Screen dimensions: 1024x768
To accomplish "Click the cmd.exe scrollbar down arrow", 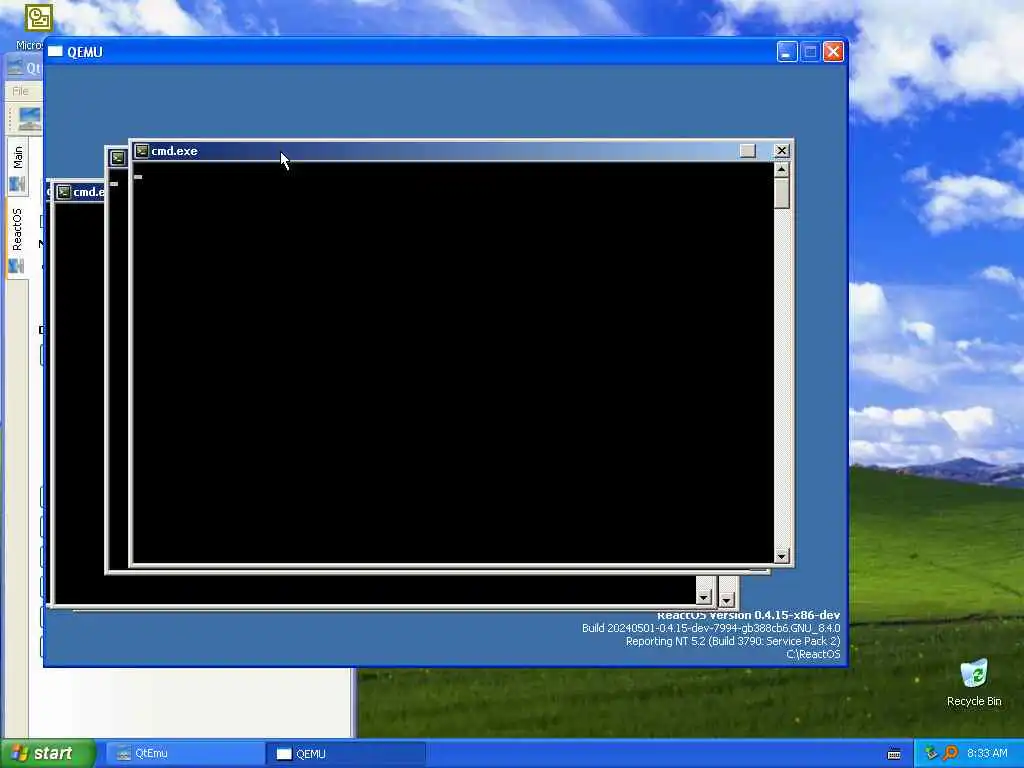I will tap(782, 556).
